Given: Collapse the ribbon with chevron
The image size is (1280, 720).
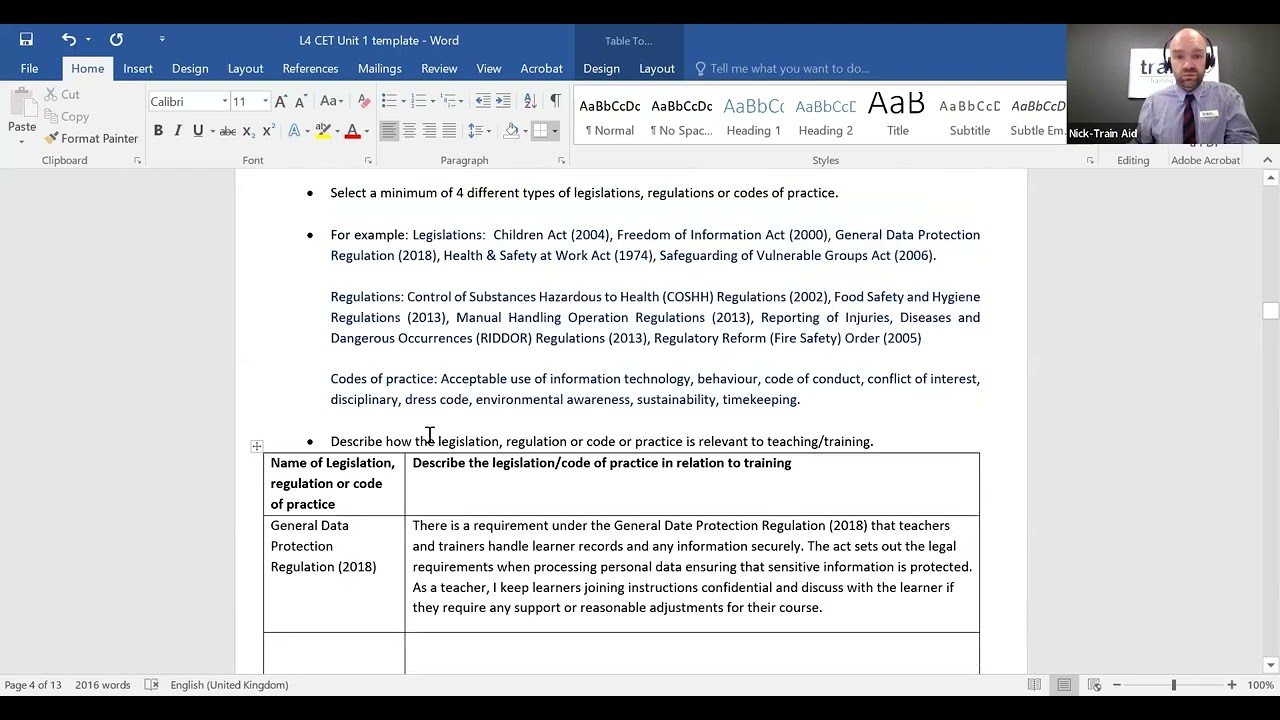Looking at the screenshot, I should point(1267,160).
